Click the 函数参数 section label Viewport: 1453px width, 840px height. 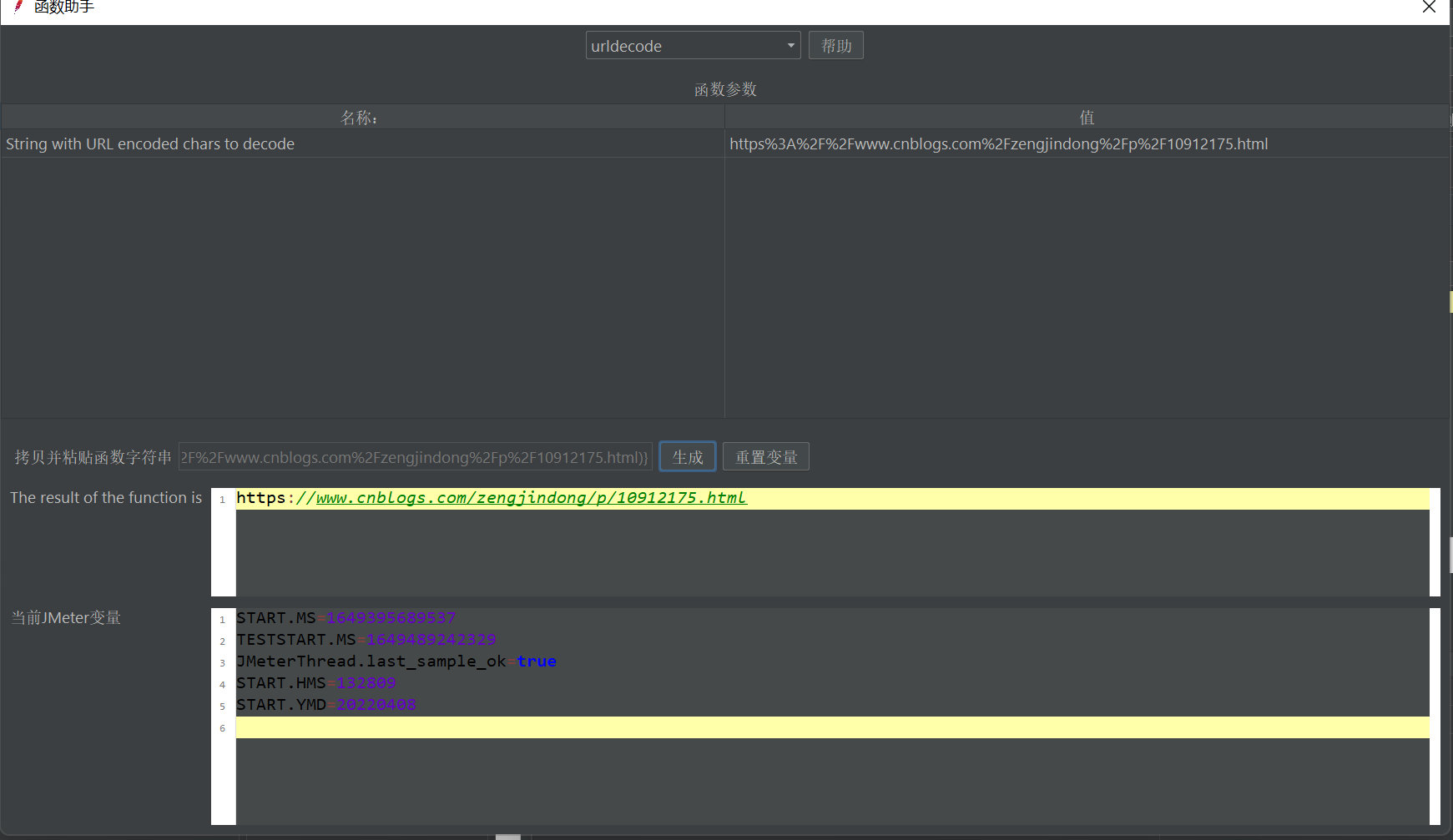[725, 89]
